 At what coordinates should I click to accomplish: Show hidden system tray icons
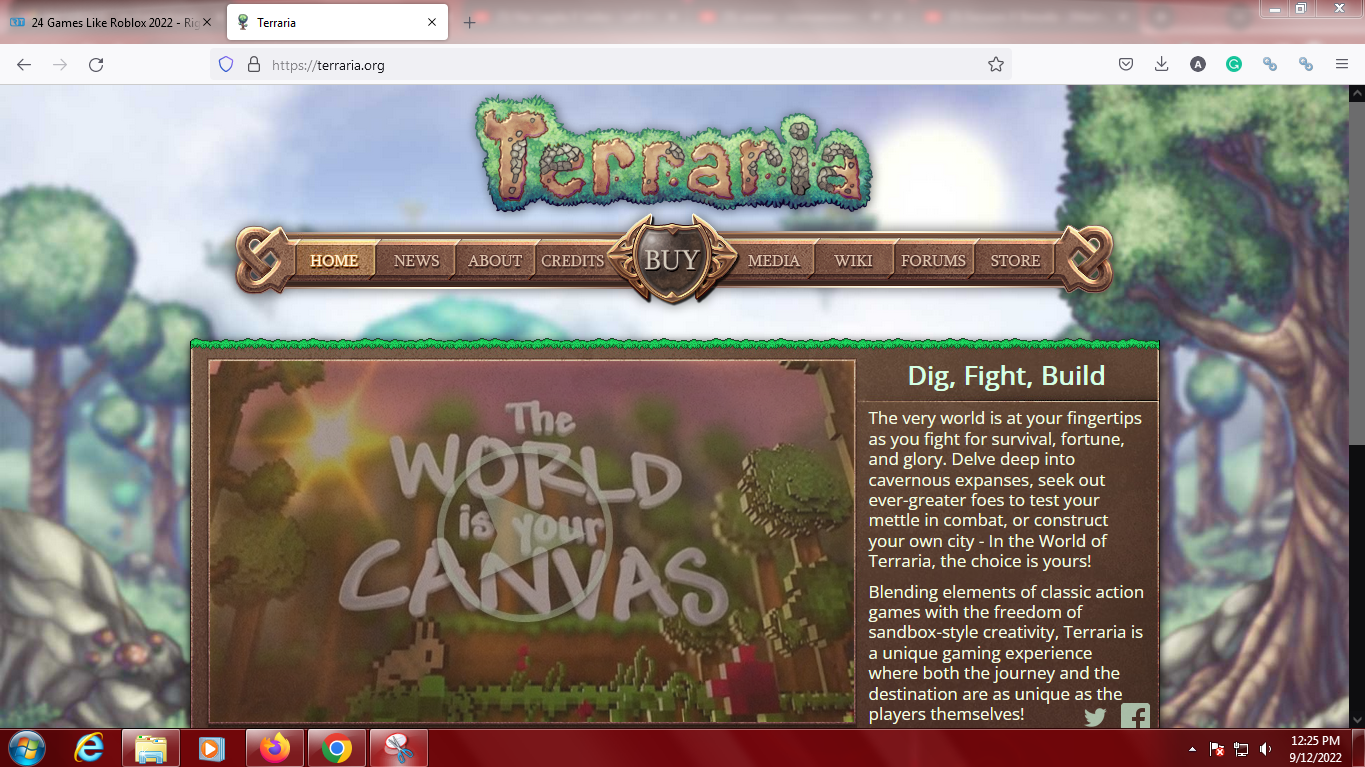pyautogui.click(x=1192, y=749)
